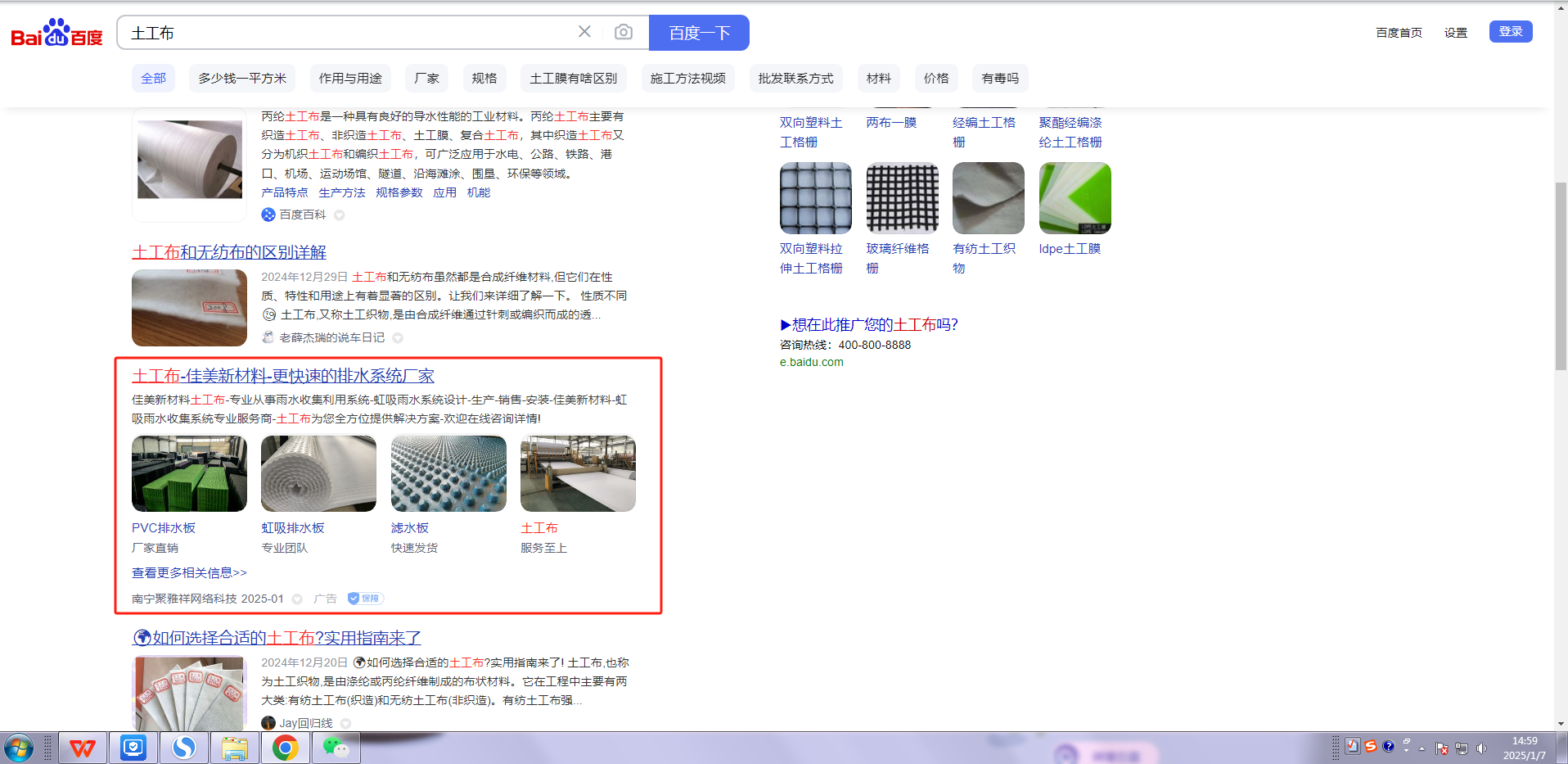Click the volume speaker tray icon
Viewport: 1568px width, 764px height.
[1481, 748]
